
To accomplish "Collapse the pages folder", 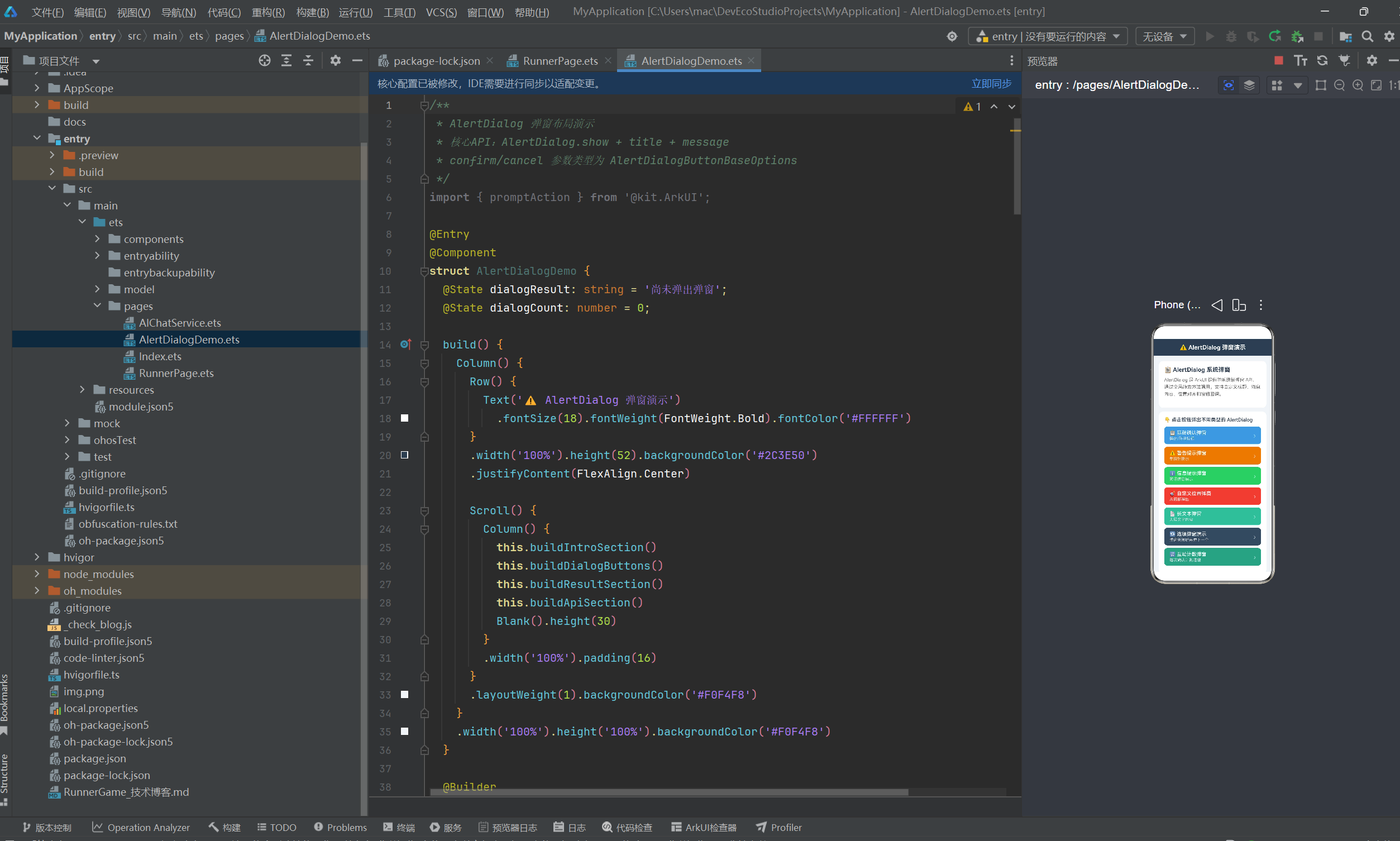I will (98, 305).
